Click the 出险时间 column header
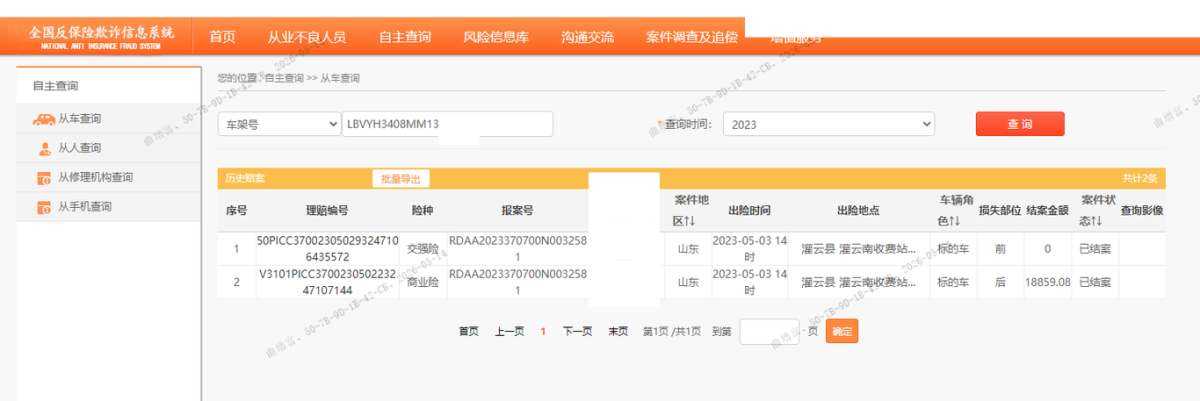Screen dimensions: 1200x401 tap(749, 211)
